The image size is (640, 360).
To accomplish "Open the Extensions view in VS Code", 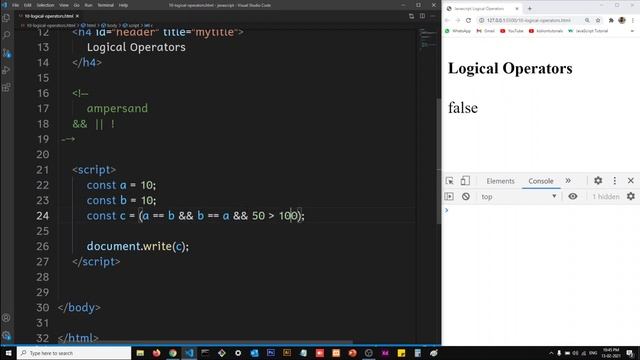I will (x=6, y=87).
